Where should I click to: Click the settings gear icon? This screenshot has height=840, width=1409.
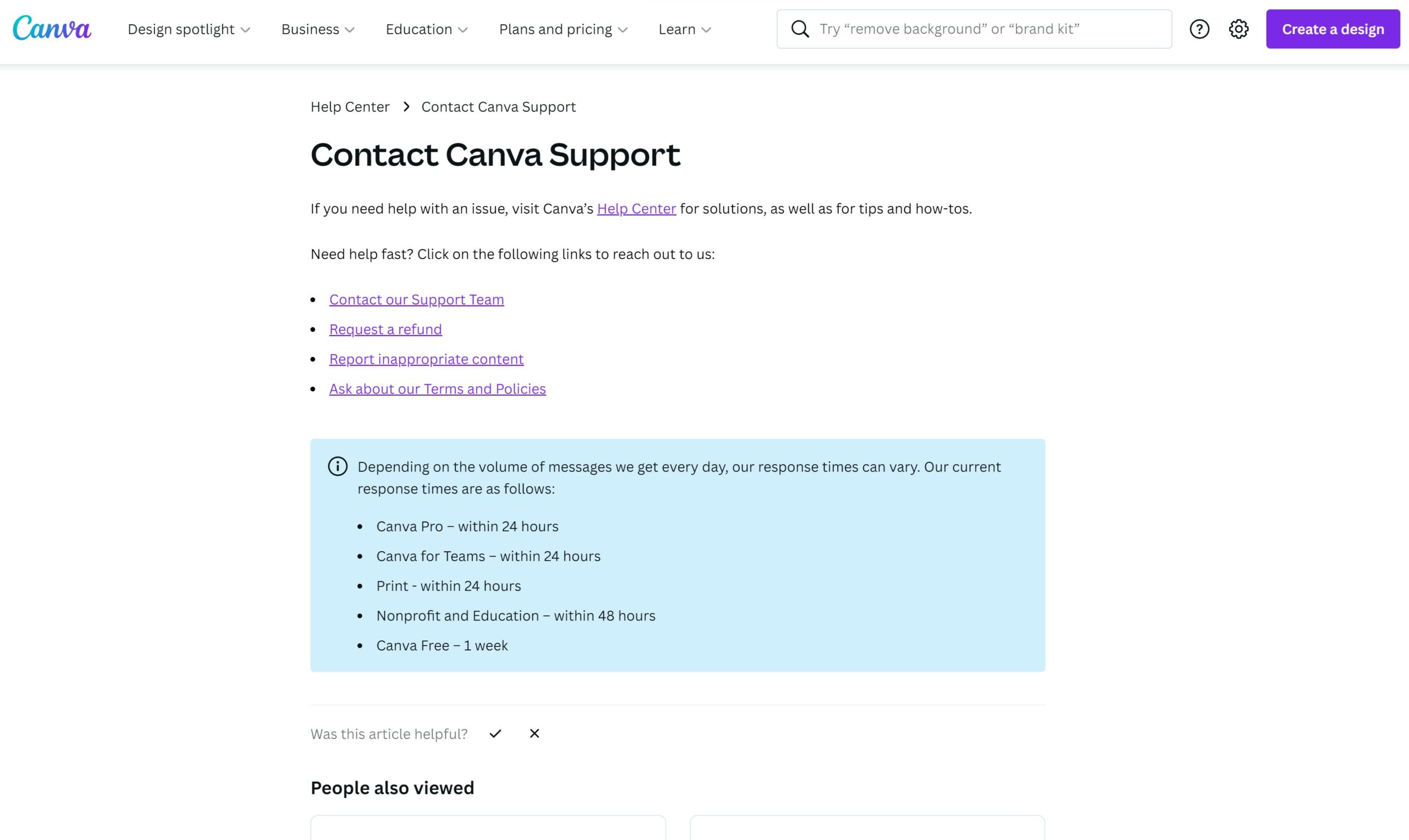point(1239,29)
